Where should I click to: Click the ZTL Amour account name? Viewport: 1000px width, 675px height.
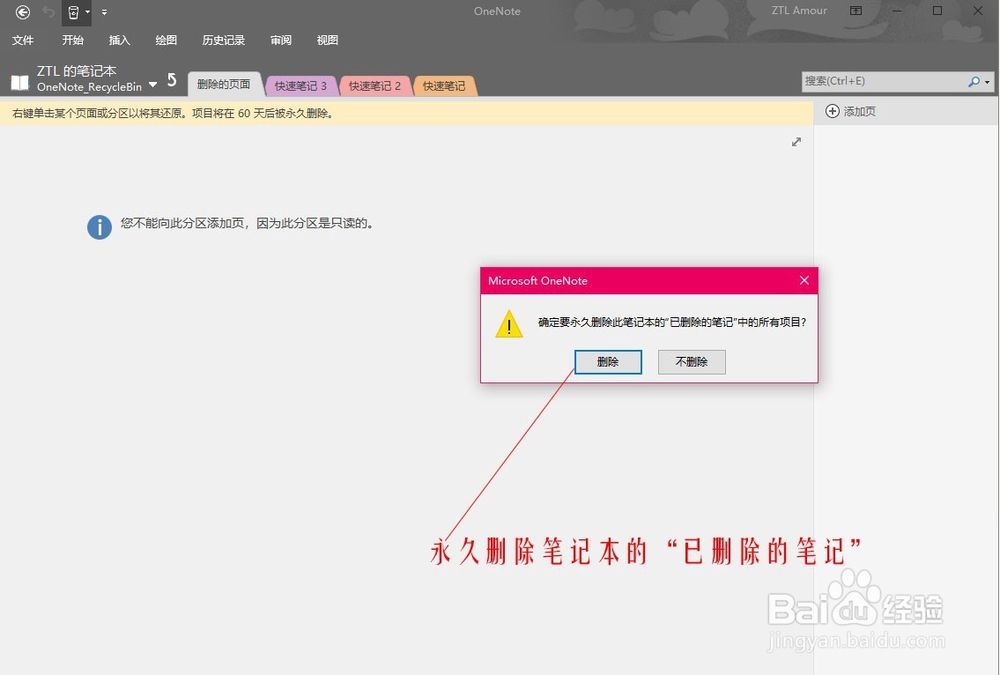pos(799,10)
